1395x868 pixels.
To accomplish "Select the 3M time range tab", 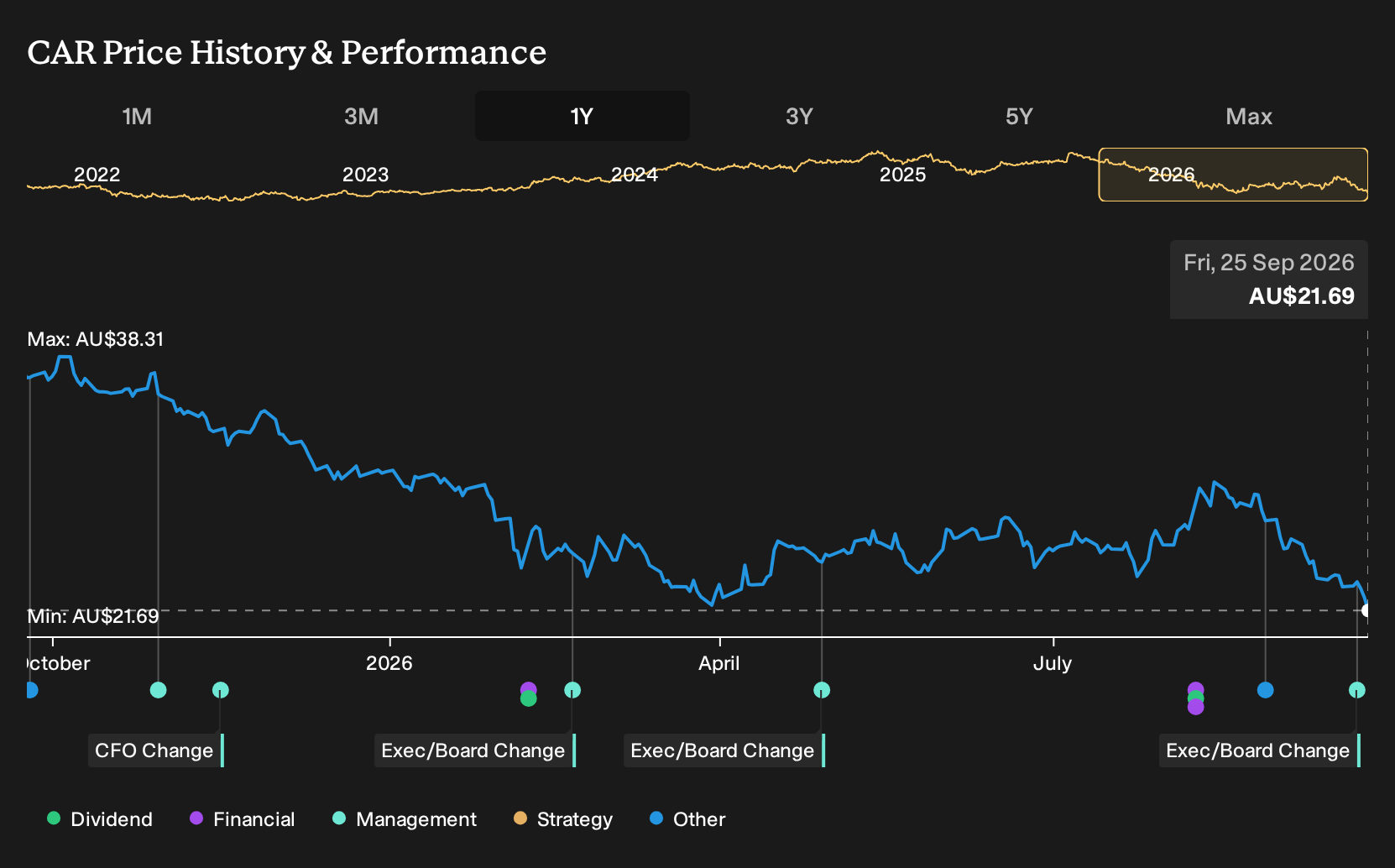I will pyautogui.click(x=361, y=116).
